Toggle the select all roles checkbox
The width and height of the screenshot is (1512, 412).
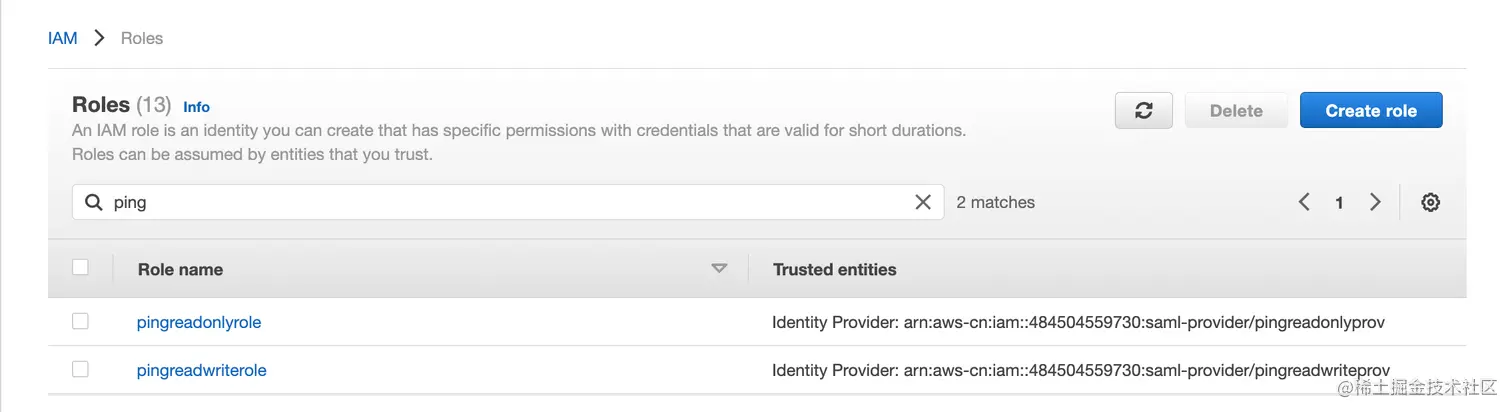coord(80,267)
